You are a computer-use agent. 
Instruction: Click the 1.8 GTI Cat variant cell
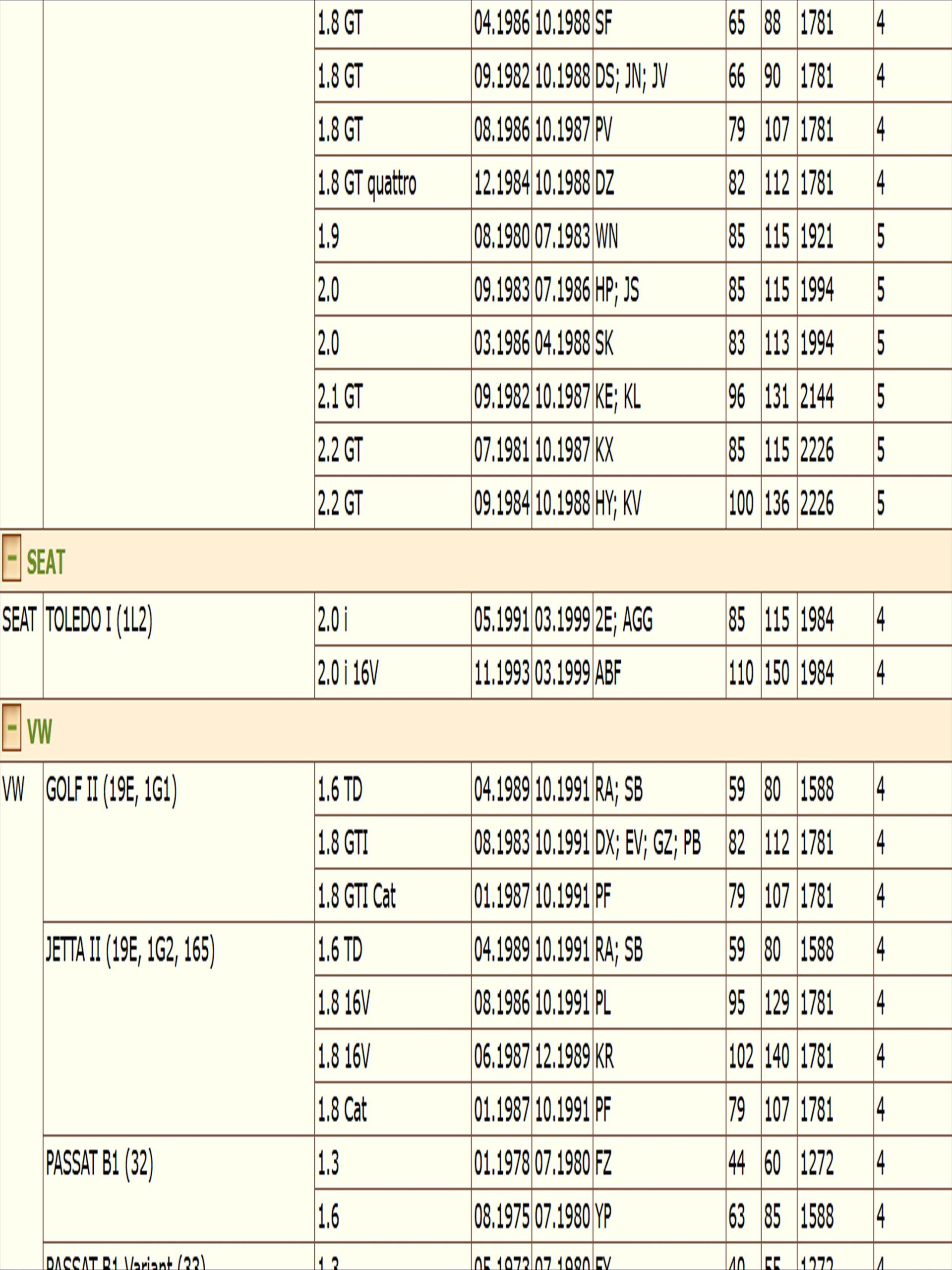(393, 895)
